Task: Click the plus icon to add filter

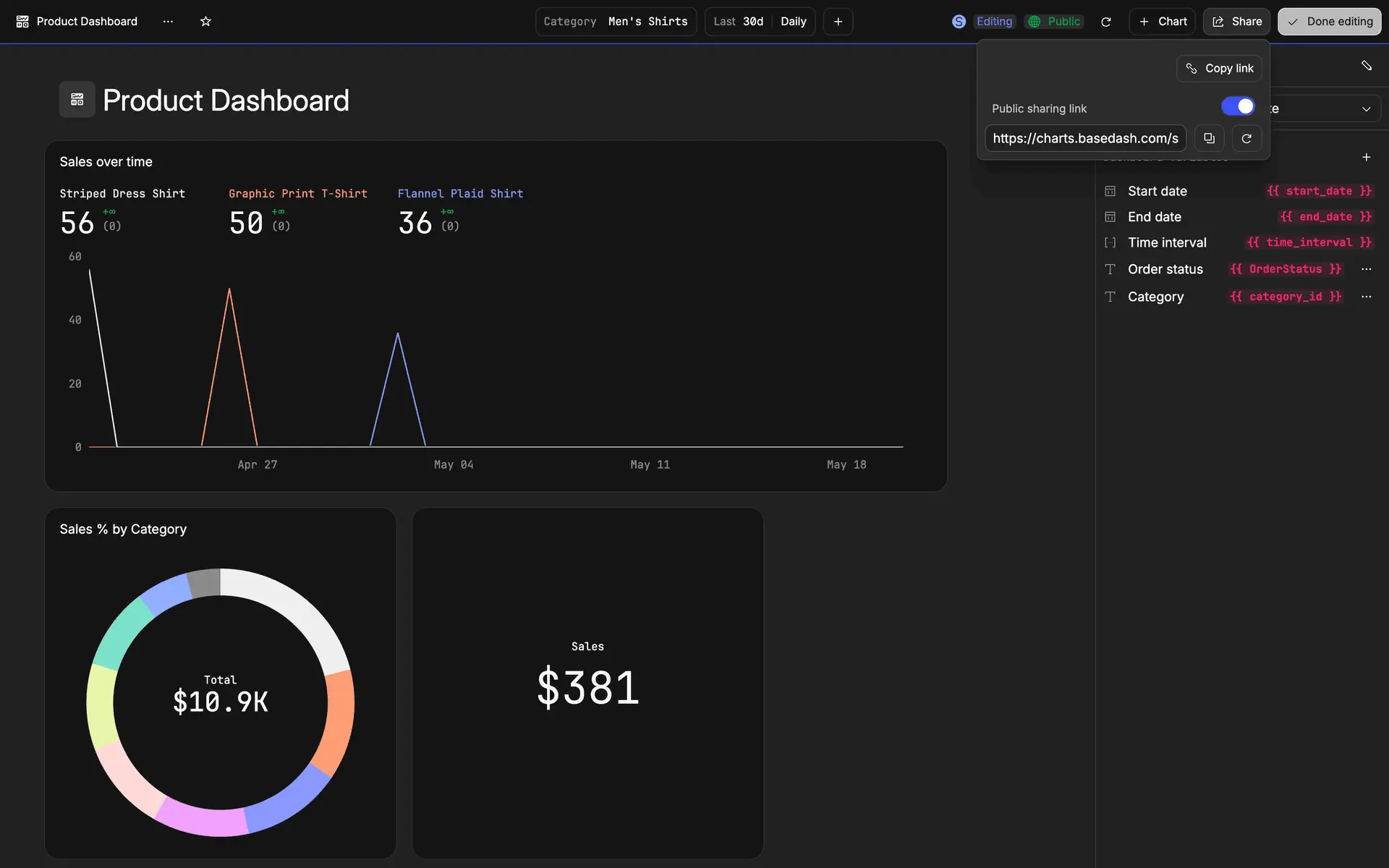Action: coord(838,22)
